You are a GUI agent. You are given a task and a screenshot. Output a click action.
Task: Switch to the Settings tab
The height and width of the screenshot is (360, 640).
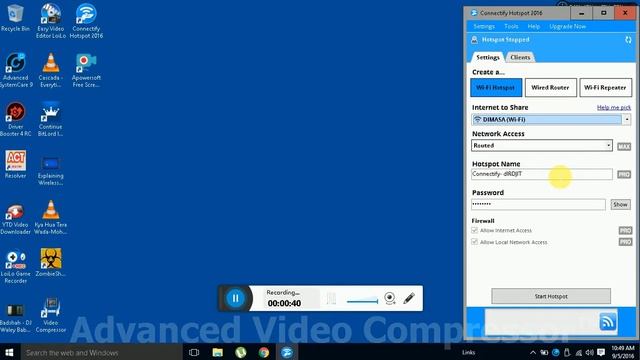[488, 58]
